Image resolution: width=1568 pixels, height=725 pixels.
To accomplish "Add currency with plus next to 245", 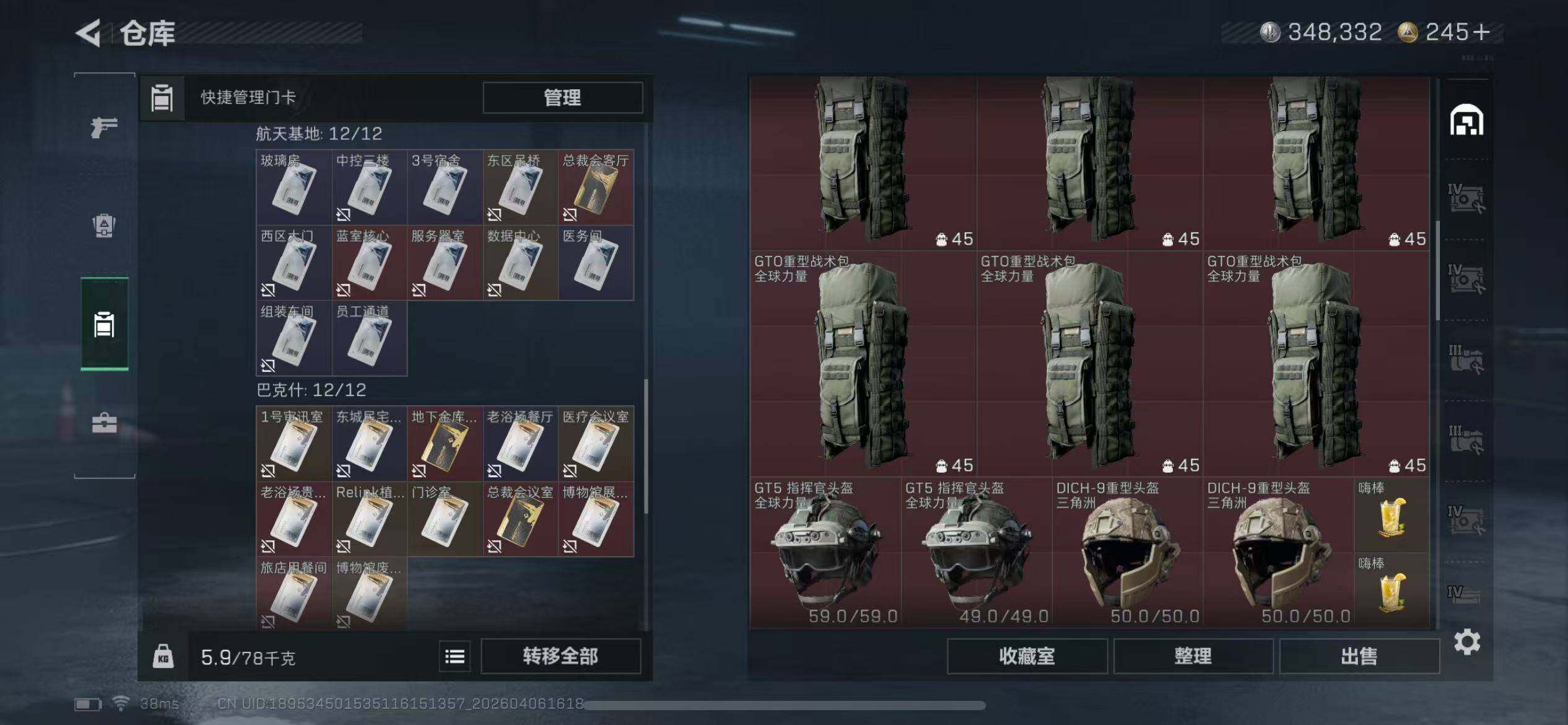I will pos(1481,32).
